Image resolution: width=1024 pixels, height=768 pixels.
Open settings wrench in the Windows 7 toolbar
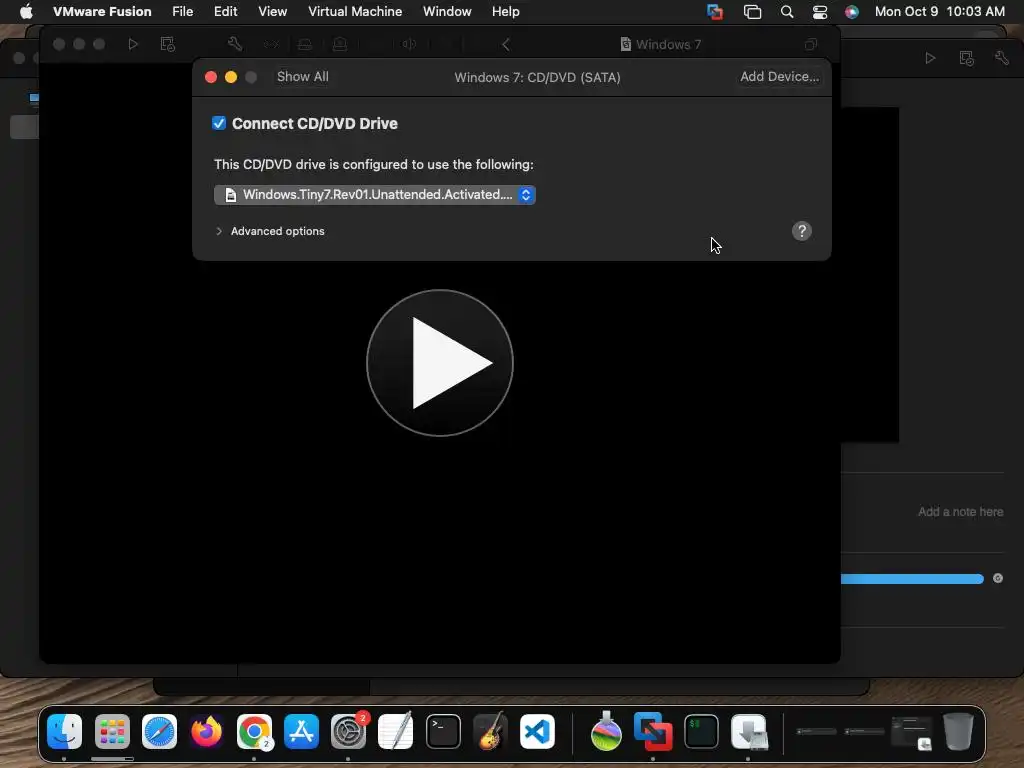tap(235, 44)
